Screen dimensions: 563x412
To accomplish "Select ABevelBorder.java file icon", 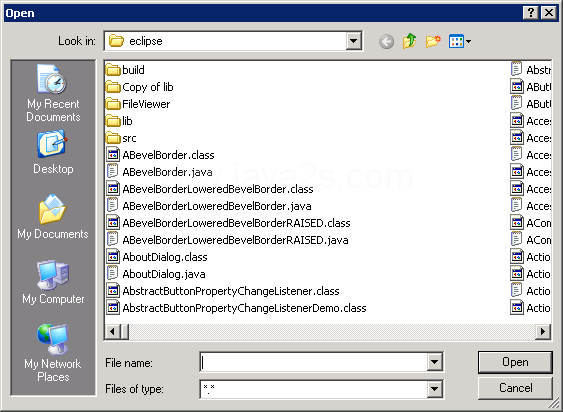I will [x=113, y=172].
